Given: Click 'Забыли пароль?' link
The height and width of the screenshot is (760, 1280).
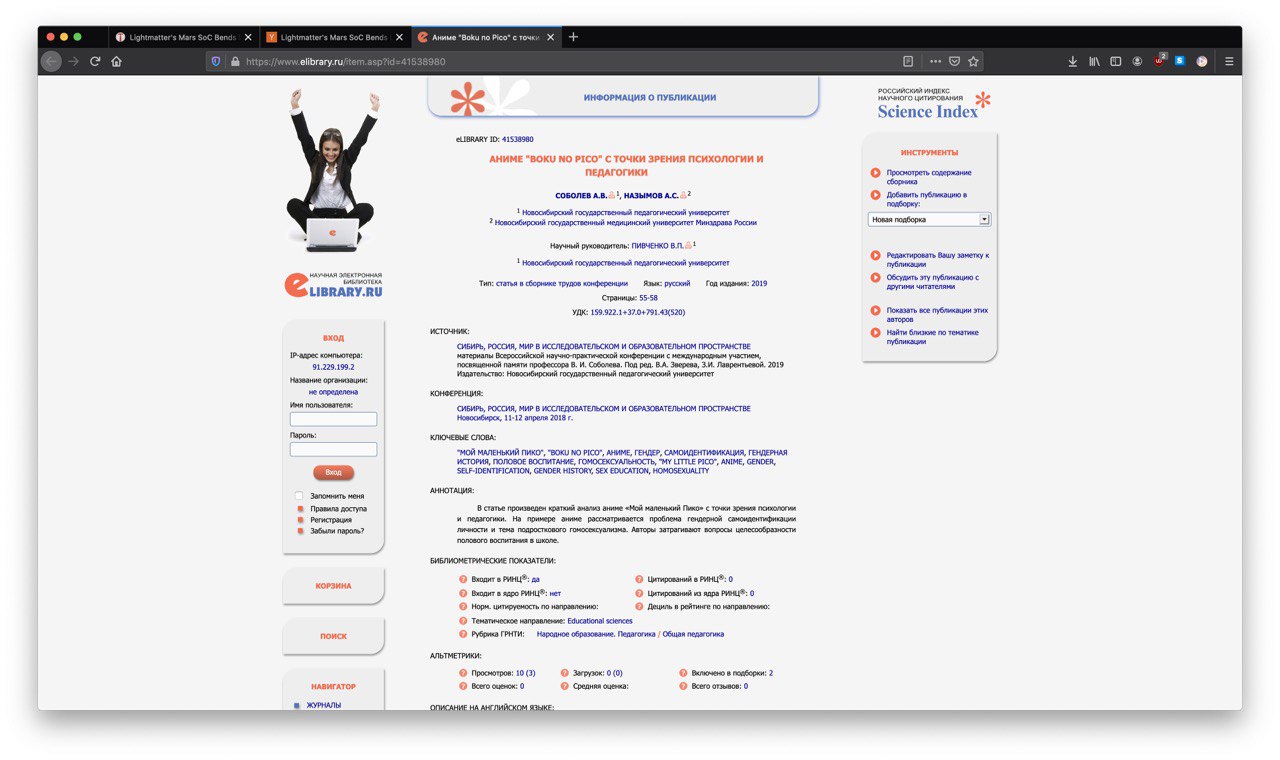Looking at the screenshot, I should (x=337, y=531).
